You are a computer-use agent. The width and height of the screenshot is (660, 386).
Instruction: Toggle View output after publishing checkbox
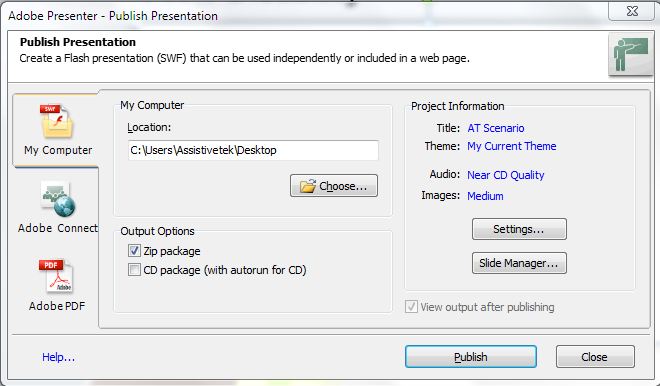411,306
